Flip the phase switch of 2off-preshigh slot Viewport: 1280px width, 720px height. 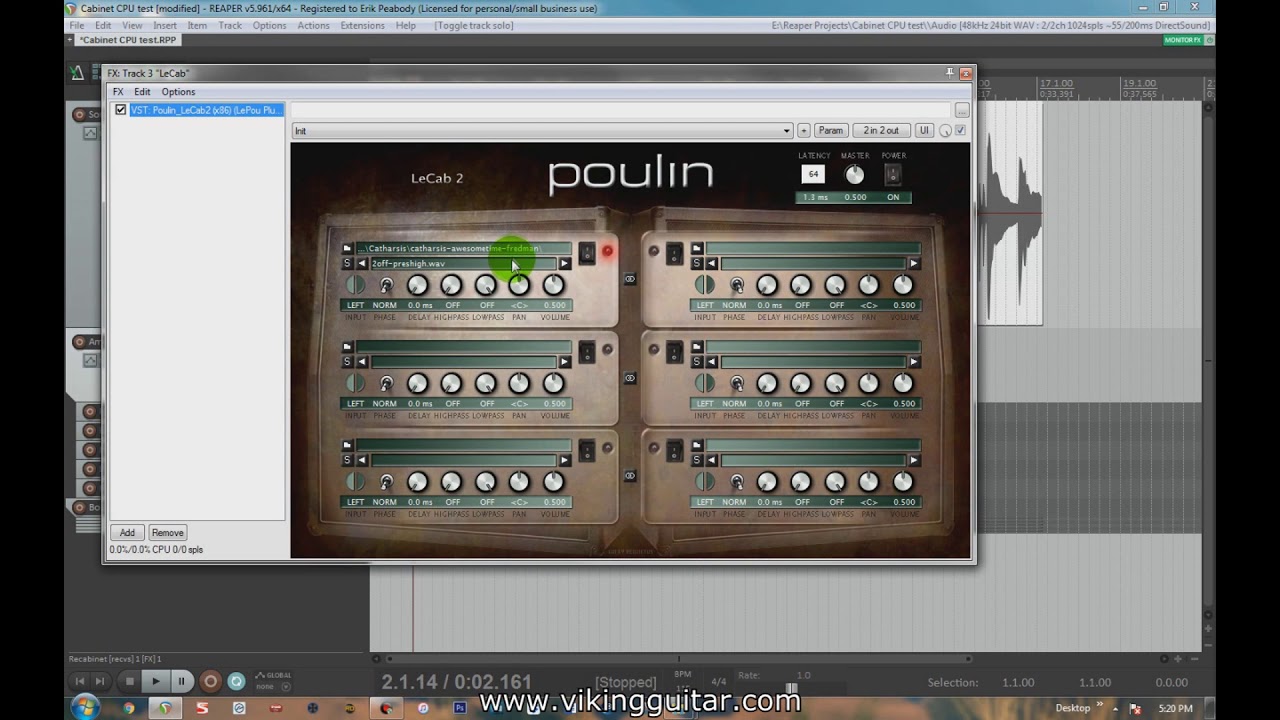pos(386,285)
